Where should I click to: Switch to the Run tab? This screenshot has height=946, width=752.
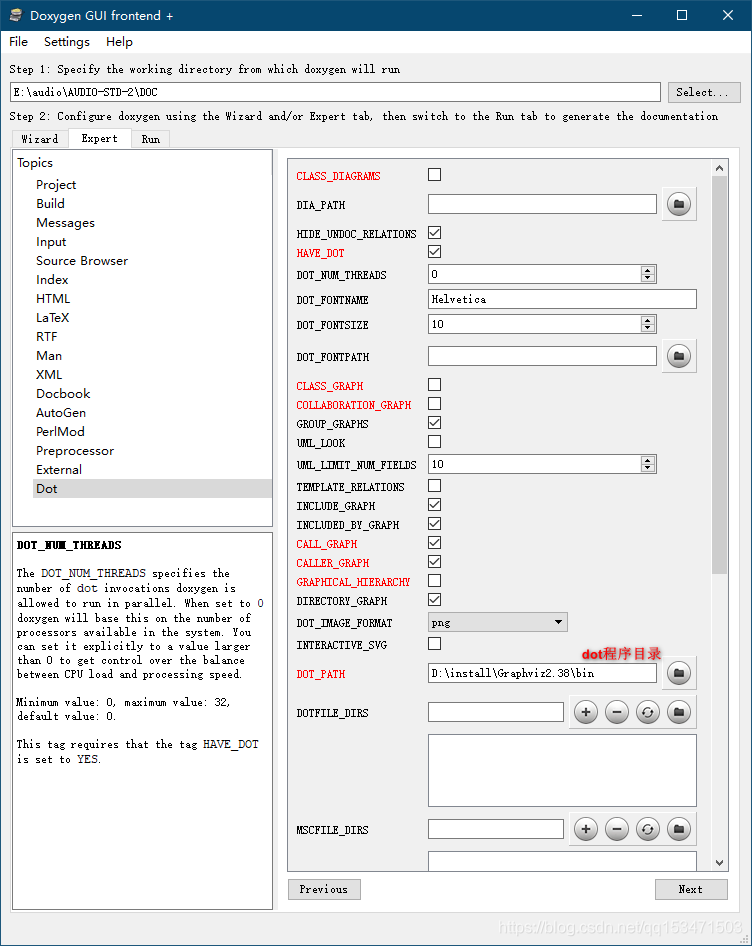[x=151, y=139]
